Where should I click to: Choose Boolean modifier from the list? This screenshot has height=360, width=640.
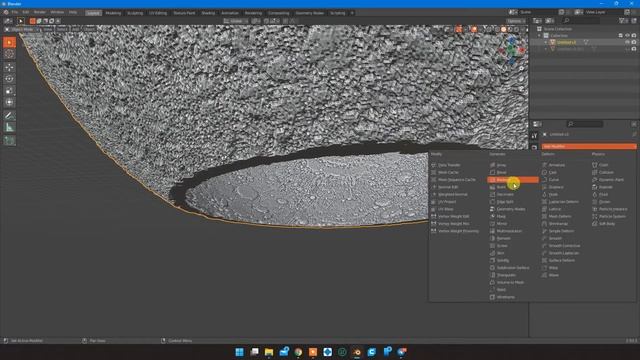pos(513,180)
